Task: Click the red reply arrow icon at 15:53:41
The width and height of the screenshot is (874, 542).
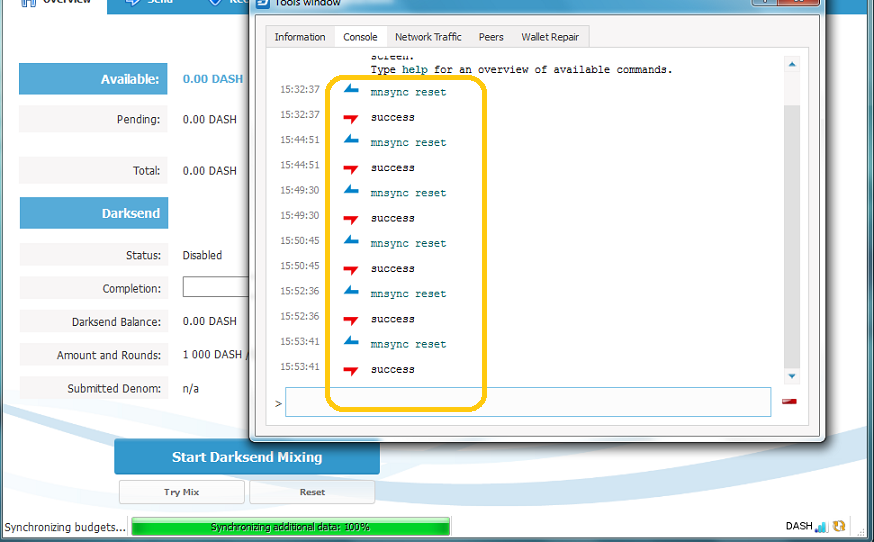Action: [351, 370]
